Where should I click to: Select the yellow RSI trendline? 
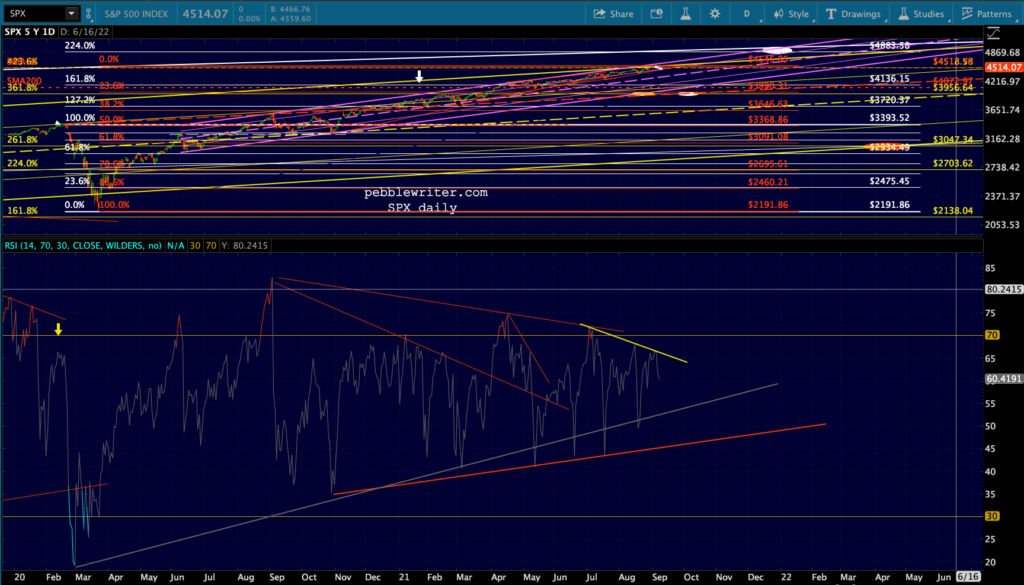(633, 343)
